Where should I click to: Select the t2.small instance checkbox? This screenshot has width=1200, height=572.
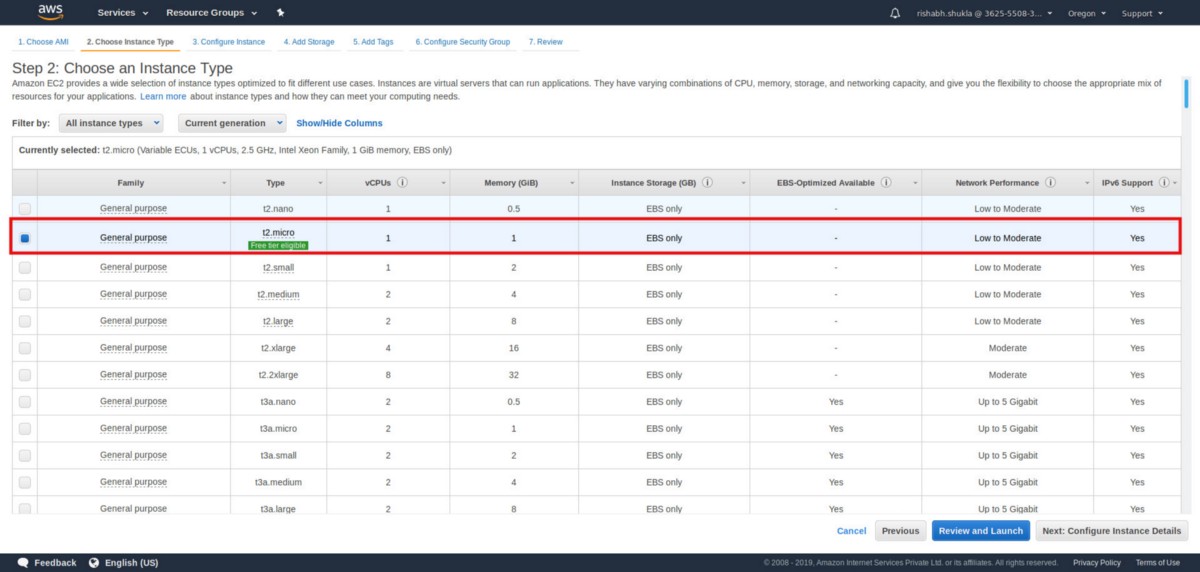[25, 268]
